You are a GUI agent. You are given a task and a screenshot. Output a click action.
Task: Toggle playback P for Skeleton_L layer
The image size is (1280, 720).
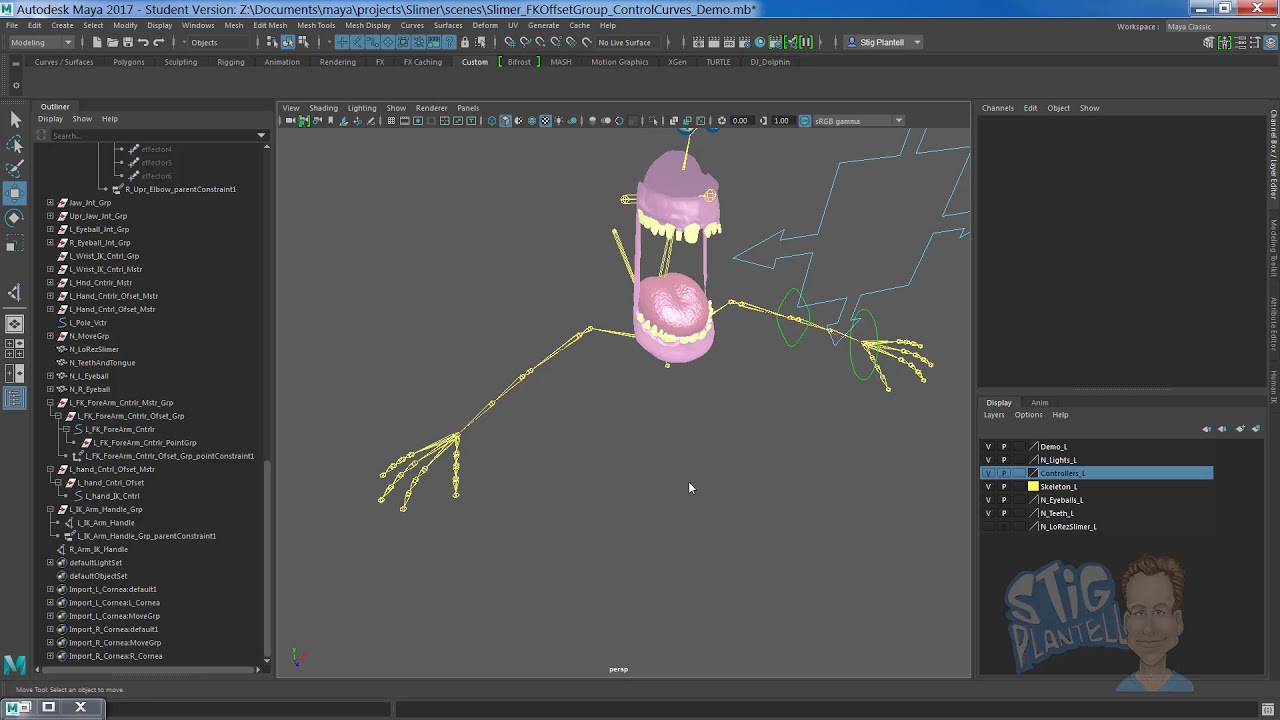[x=1004, y=487]
